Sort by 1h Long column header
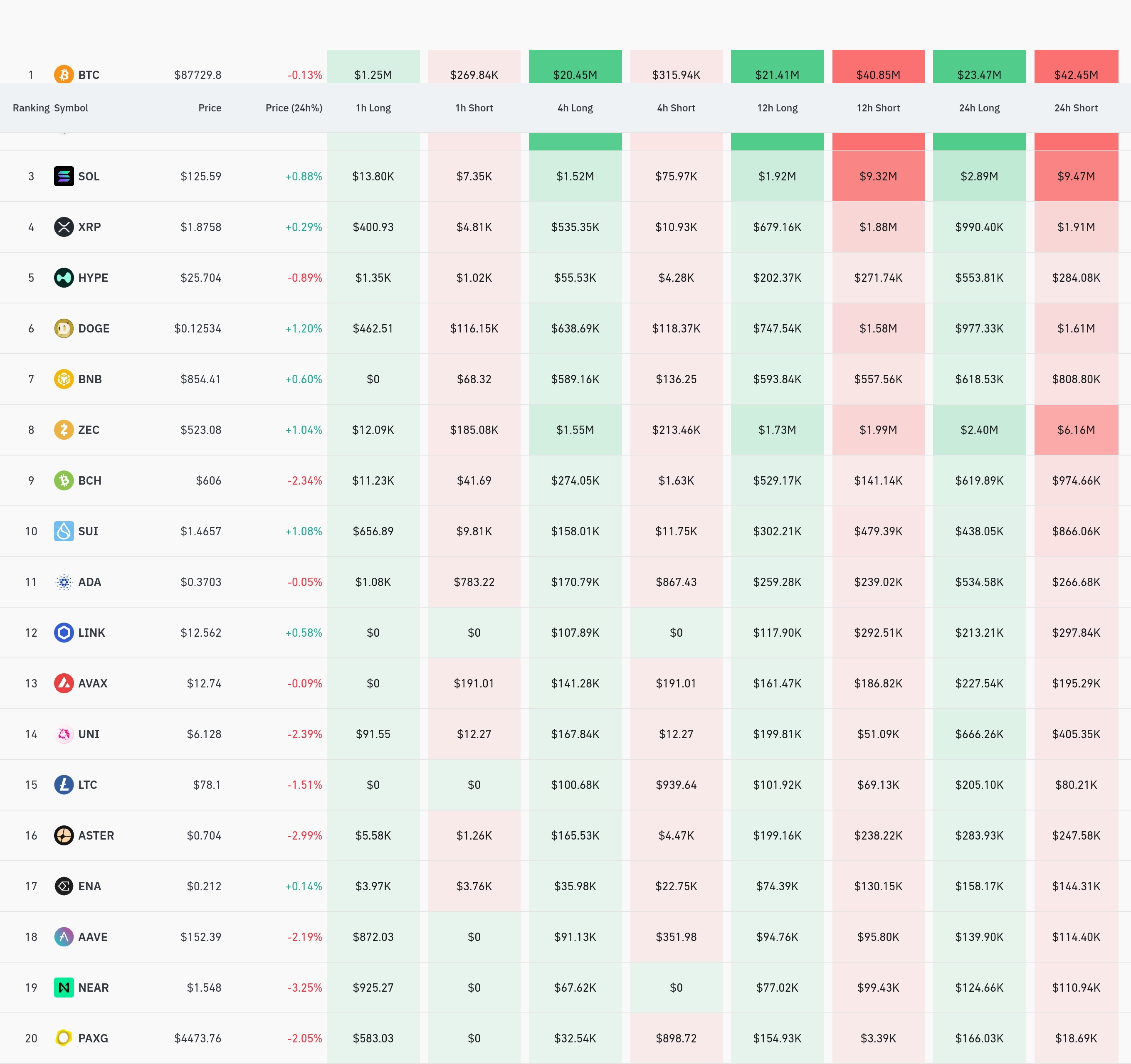Image resolution: width=1131 pixels, height=1064 pixels. (x=373, y=108)
